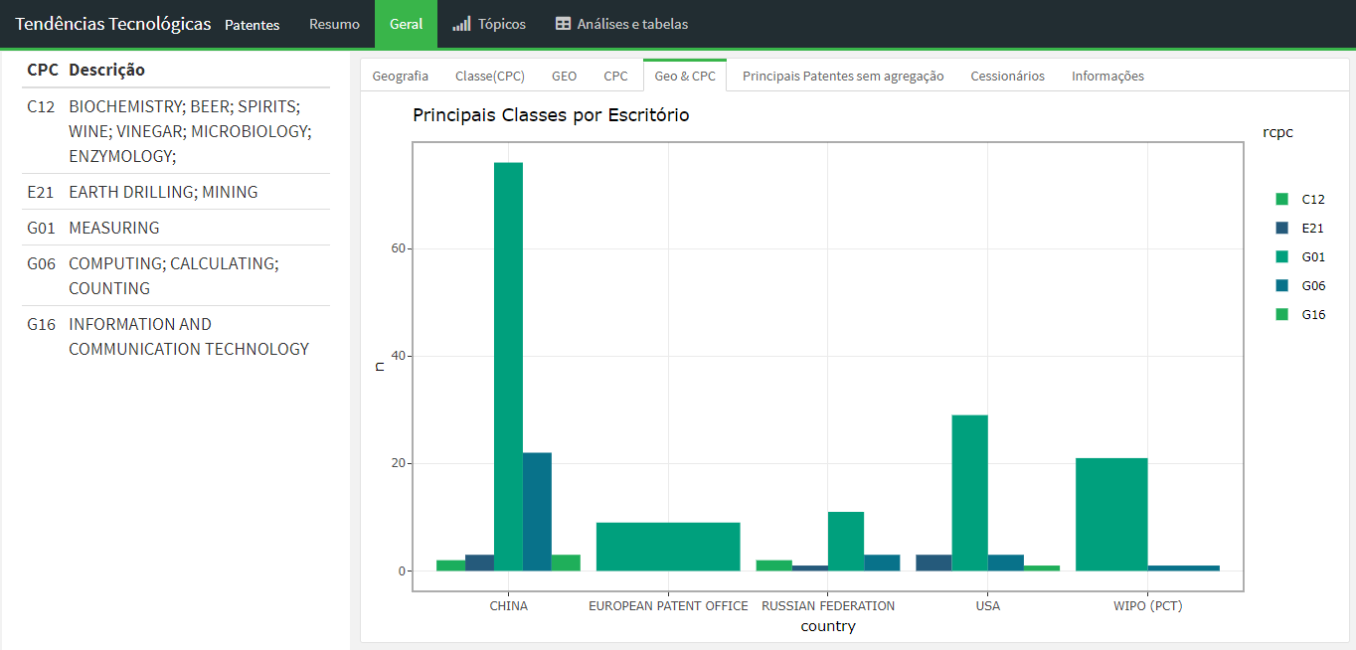Go to the Cessionários tab
The image size is (1356, 650).
1007,76
